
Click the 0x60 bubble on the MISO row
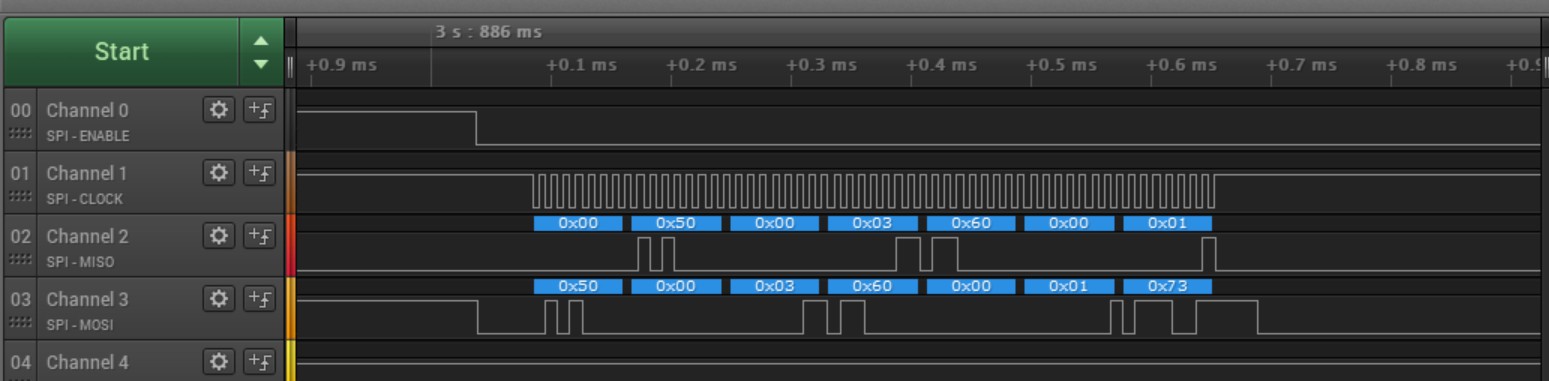(x=971, y=223)
